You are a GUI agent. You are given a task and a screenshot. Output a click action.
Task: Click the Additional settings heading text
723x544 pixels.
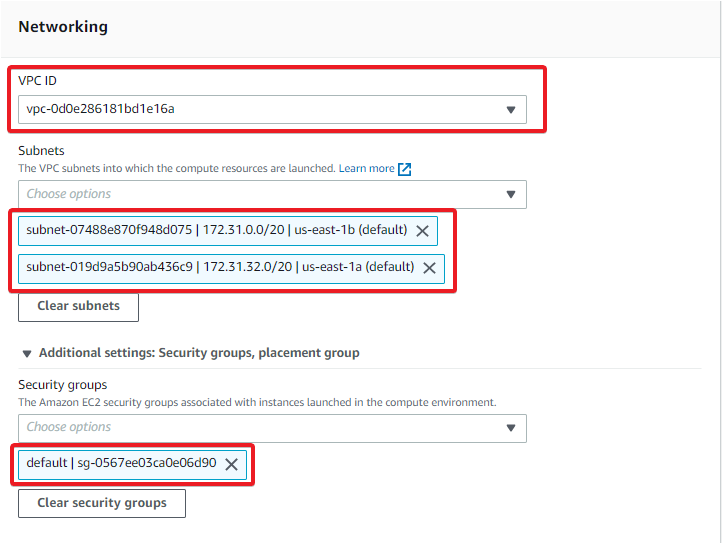pyautogui.click(x=199, y=353)
